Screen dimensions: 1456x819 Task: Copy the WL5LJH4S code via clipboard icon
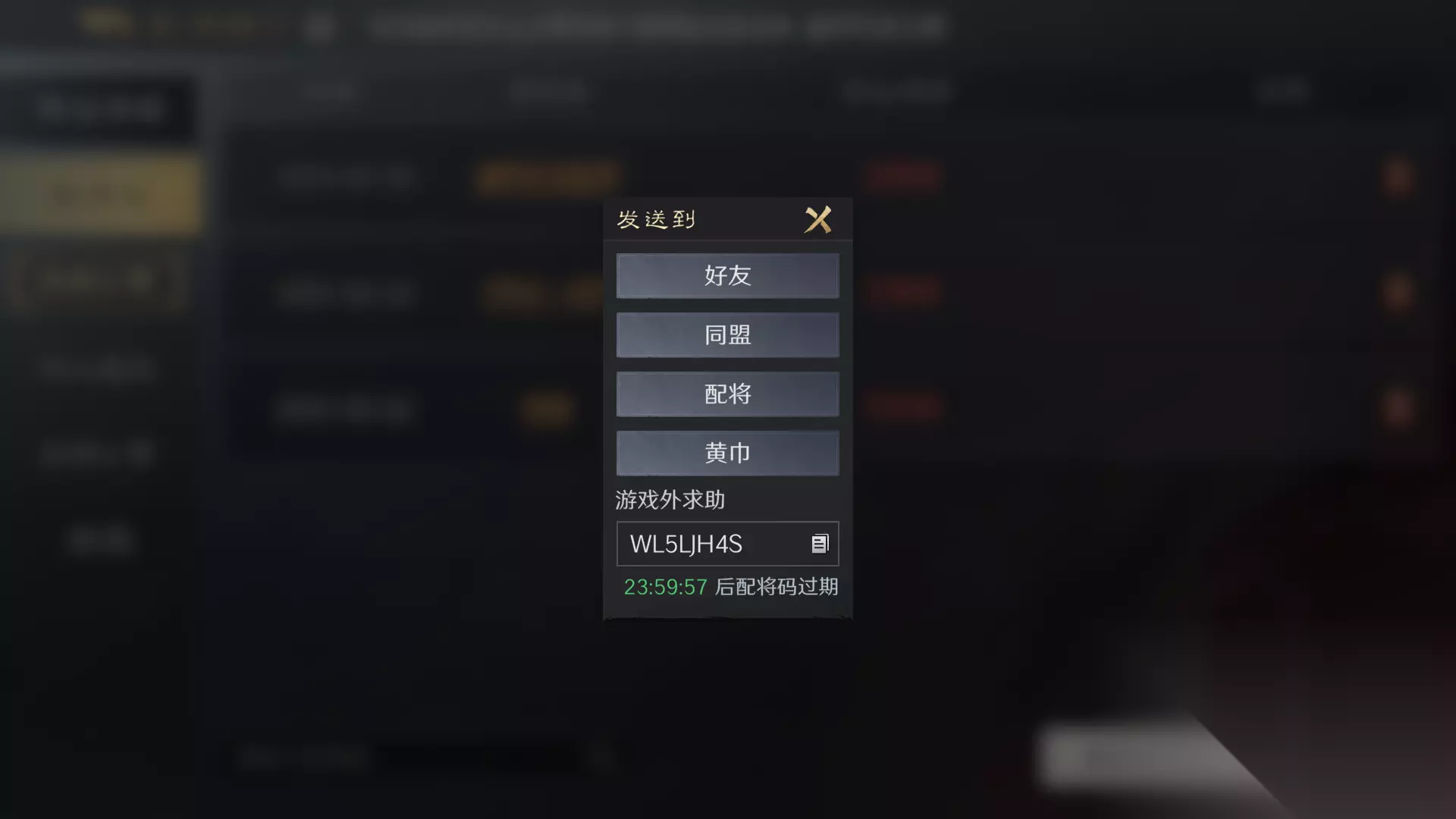click(x=820, y=544)
